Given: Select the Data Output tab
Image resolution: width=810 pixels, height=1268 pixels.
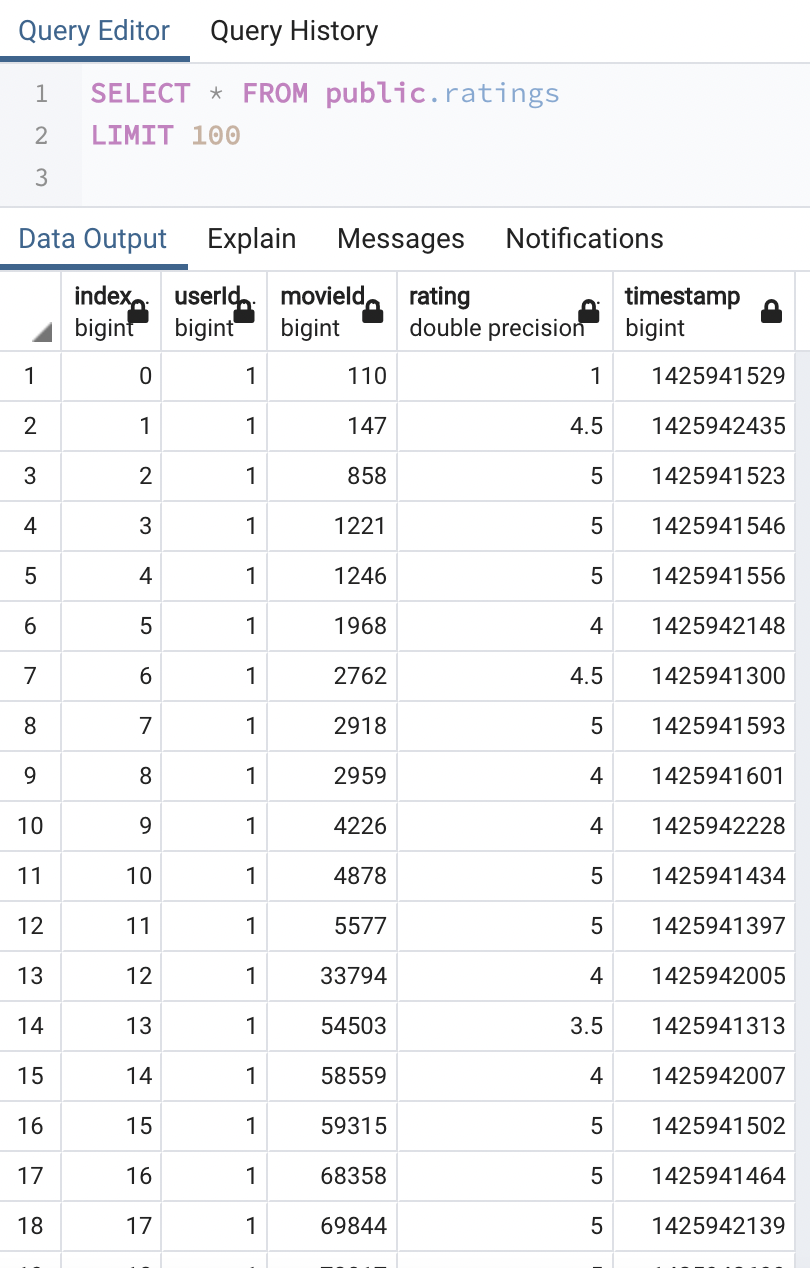Looking at the screenshot, I should pos(93,239).
